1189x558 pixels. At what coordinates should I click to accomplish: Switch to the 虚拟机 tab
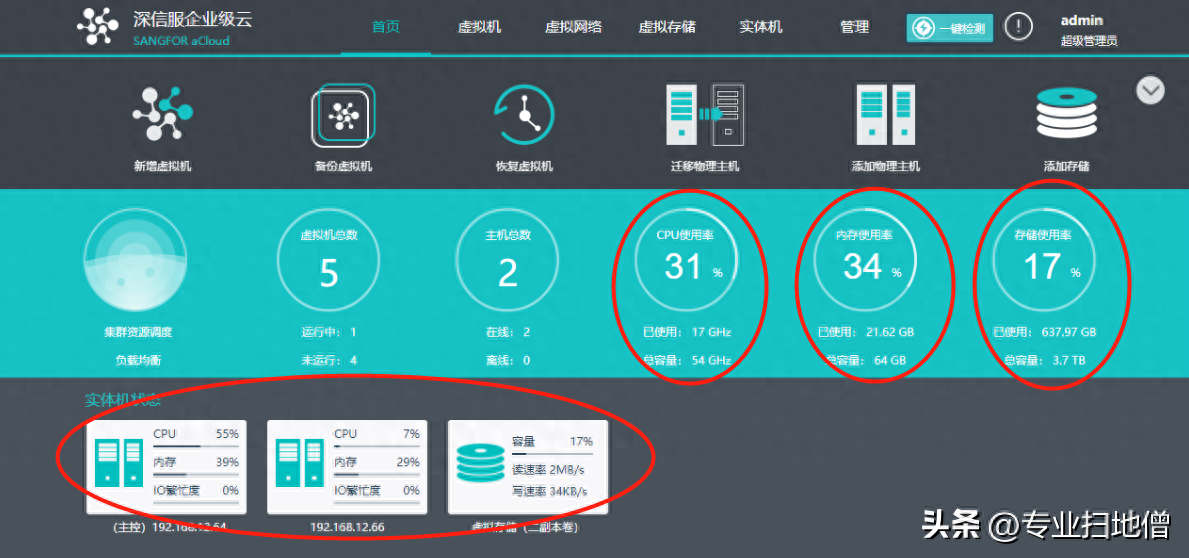[480, 27]
